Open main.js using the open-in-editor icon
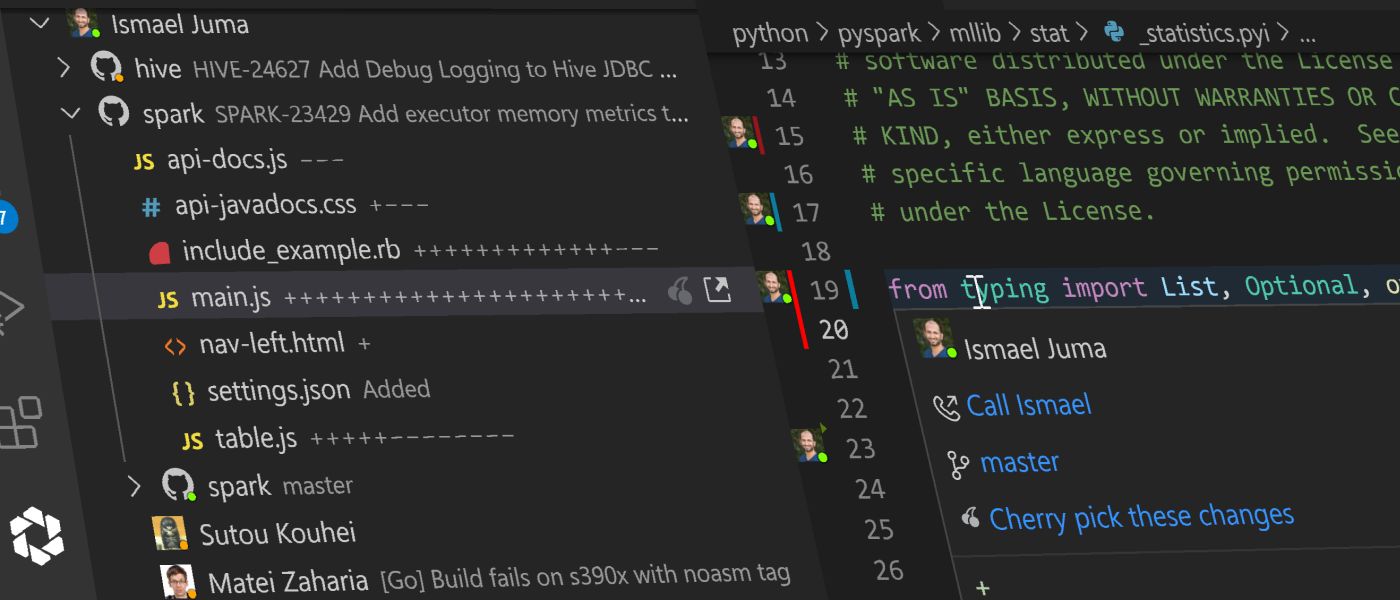Image resolution: width=1400 pixels, height=600 pixels. click(x=718, y=289)
